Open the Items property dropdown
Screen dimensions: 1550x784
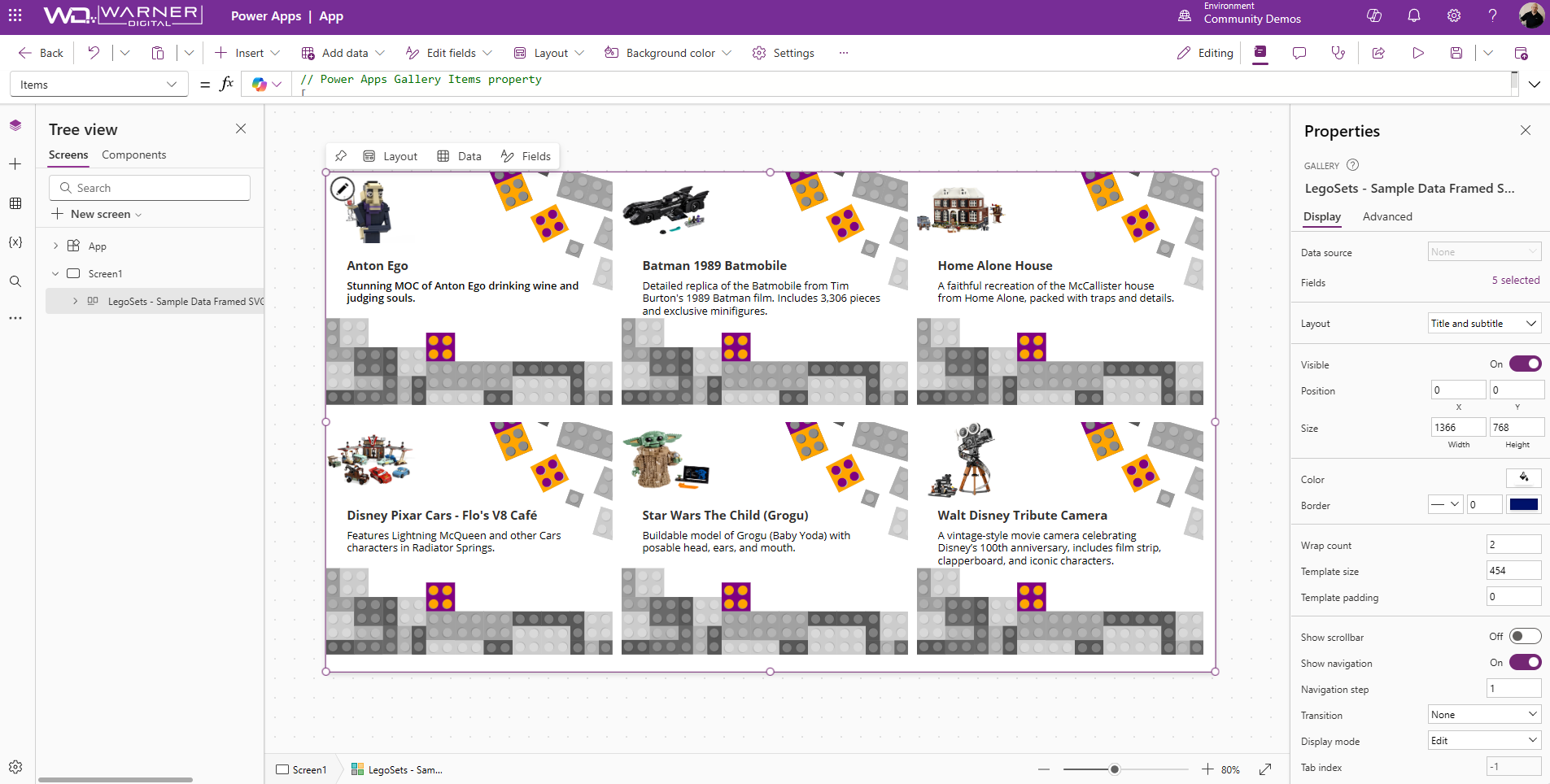[99, 85]
